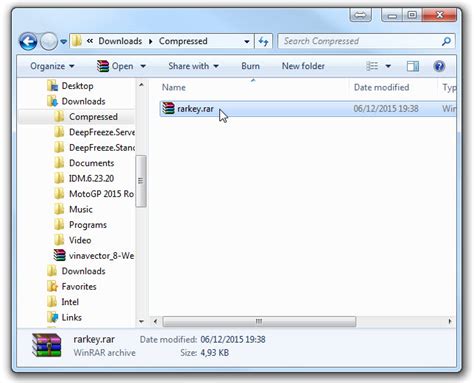This screenshot has height=383, width=474.
Task: Click the navigation pane scroll down arrow
Action: click(141, 321)
